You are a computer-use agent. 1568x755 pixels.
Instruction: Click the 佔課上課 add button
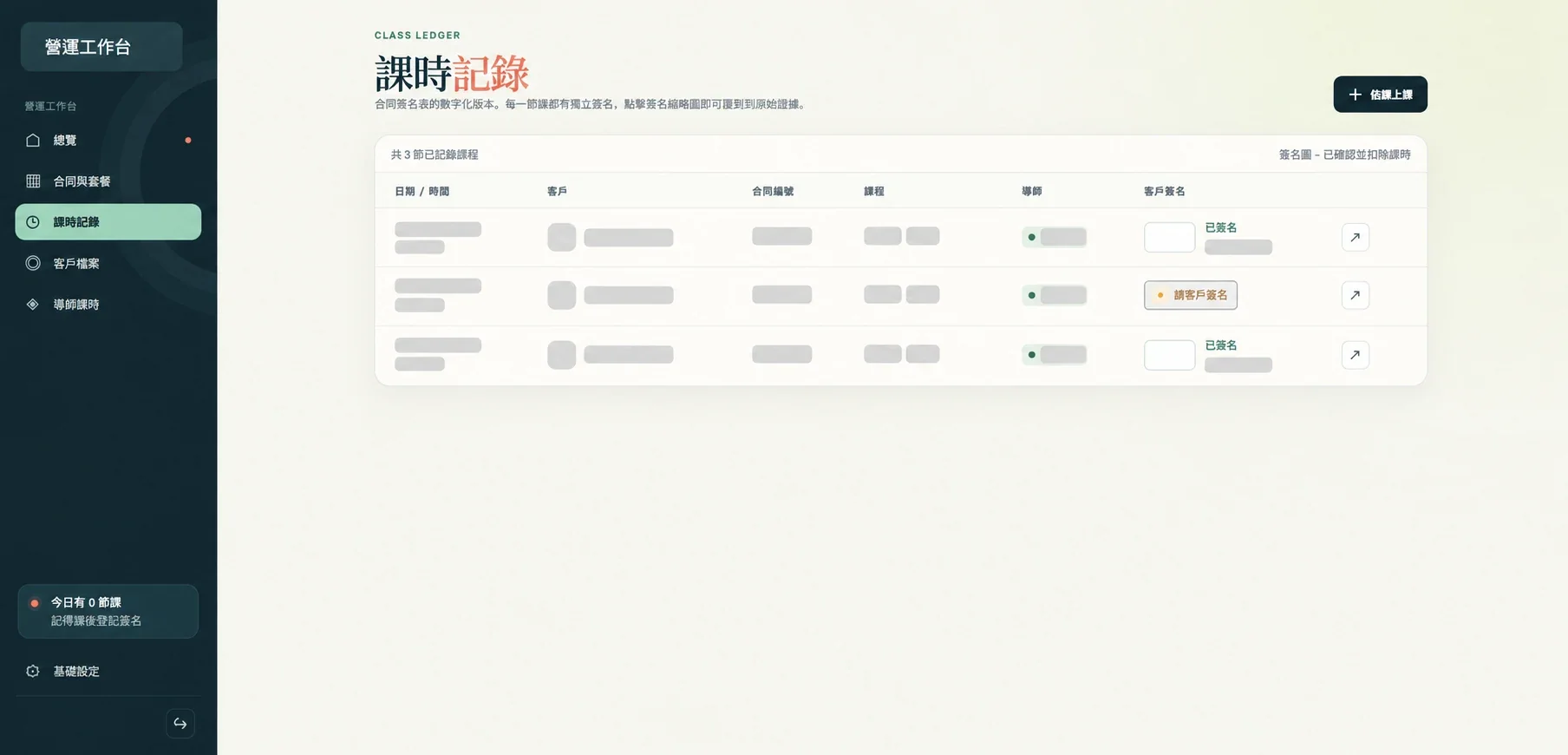(1380, 94)
